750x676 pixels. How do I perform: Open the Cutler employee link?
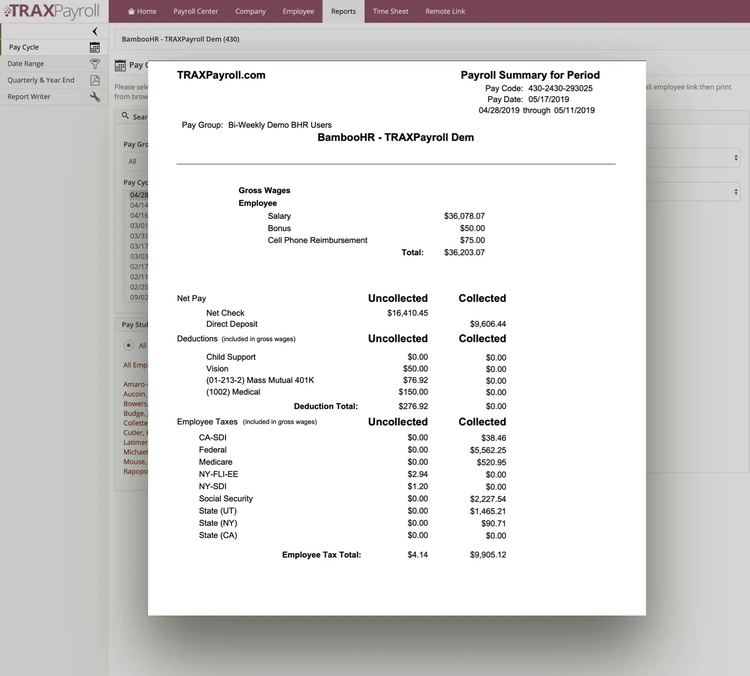pos(135,432)
